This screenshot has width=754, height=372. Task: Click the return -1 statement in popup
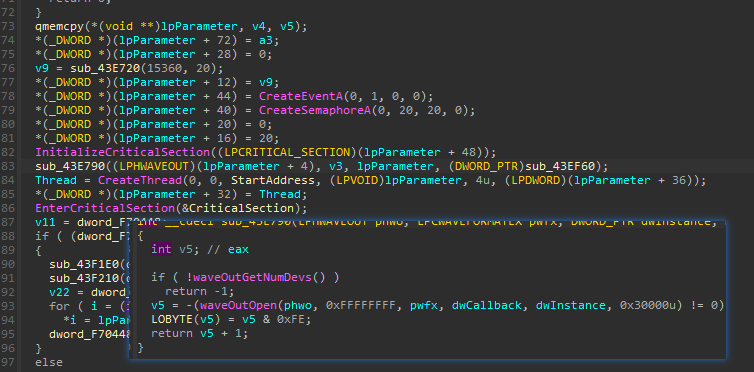point(200,291)
